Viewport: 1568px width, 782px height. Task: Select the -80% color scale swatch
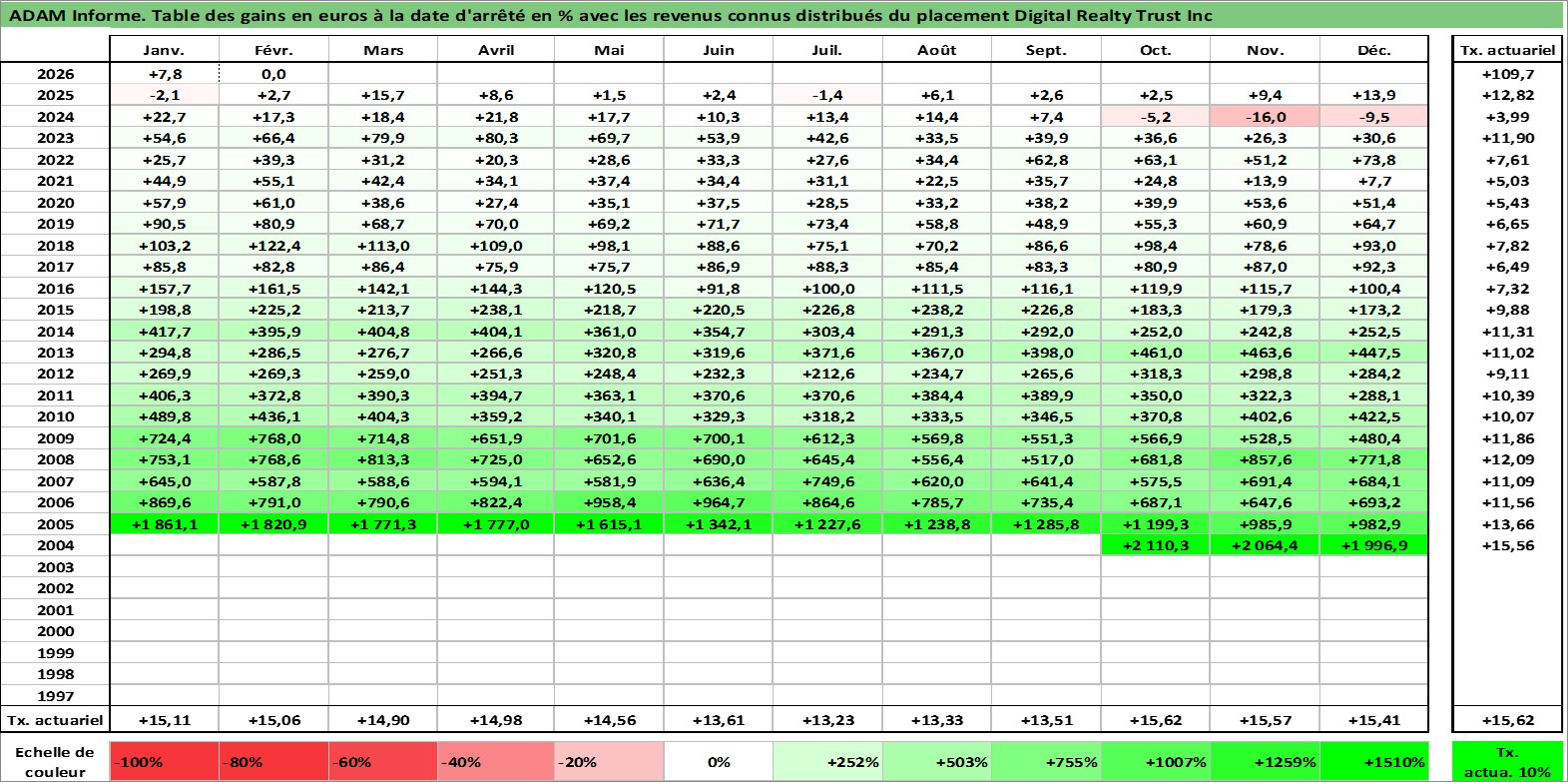click(x=273, y=762)
